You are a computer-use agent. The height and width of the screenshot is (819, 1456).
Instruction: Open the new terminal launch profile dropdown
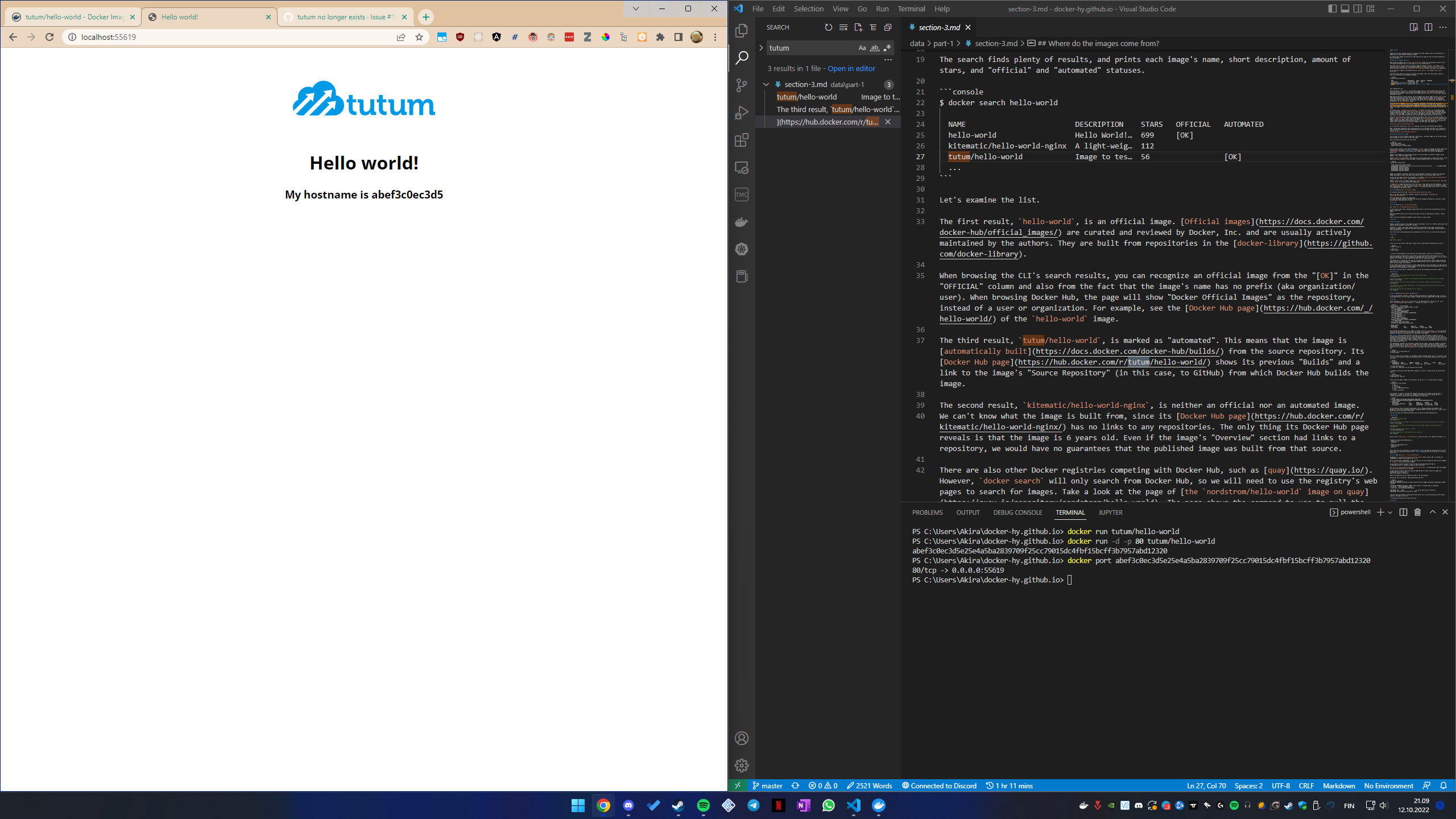pos(1390,512)
